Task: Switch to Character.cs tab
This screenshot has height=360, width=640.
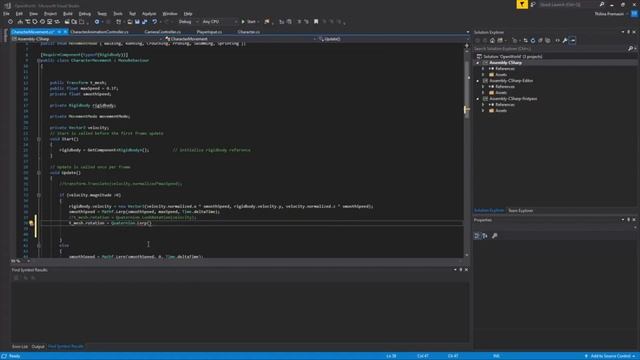Action: (x=249, y=32)
